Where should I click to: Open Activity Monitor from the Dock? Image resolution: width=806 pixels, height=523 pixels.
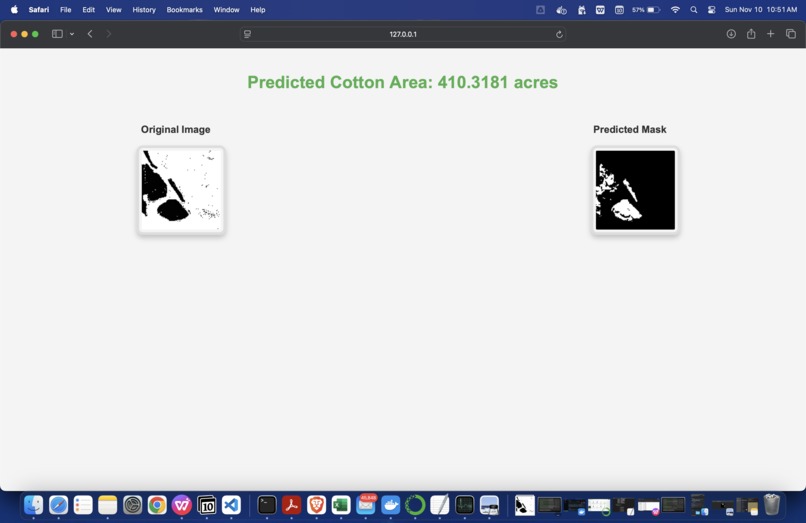[x=464, y=505]
